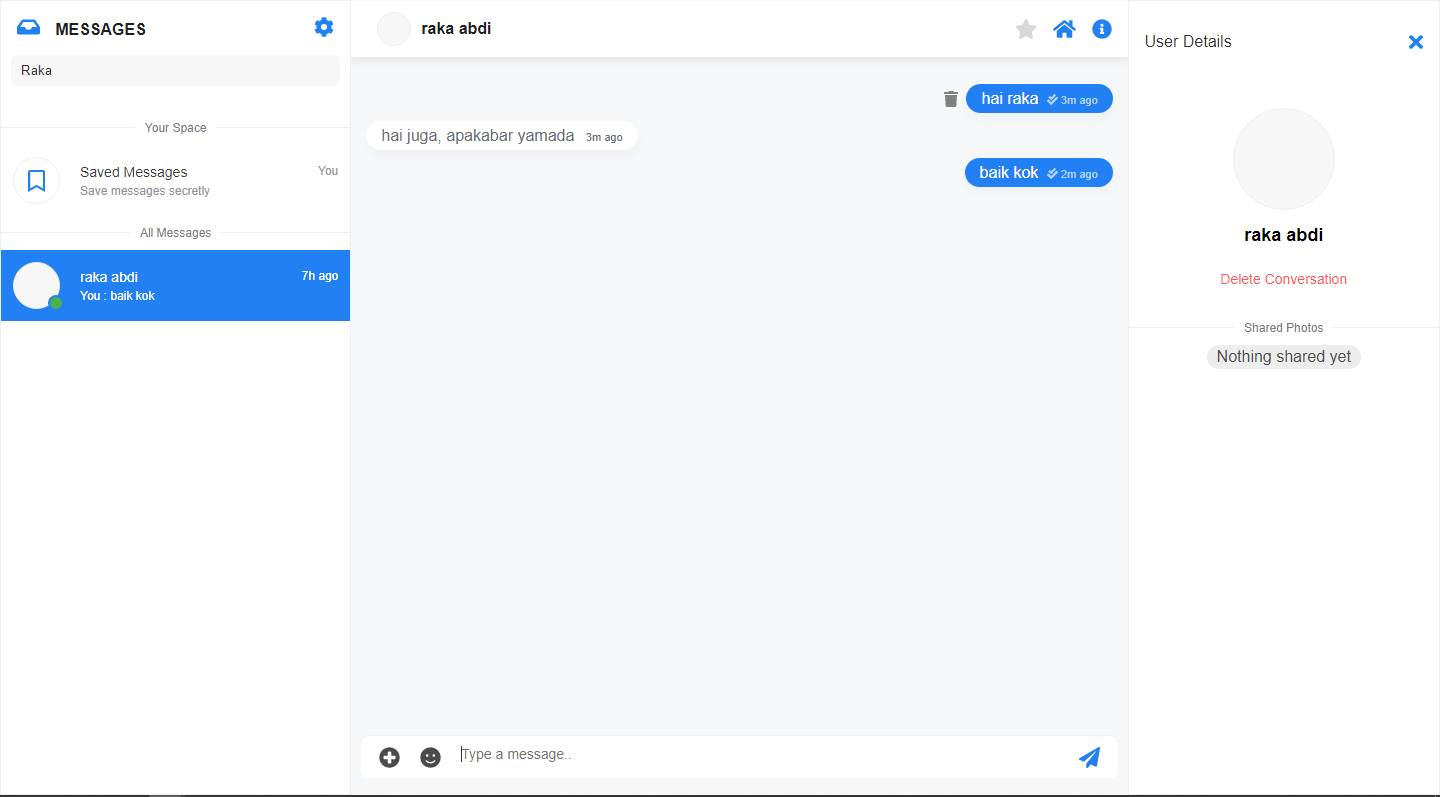Open the Saved Messages conversation
Image resolution: width=1440 pixels, height=797 pixels.
175,180
